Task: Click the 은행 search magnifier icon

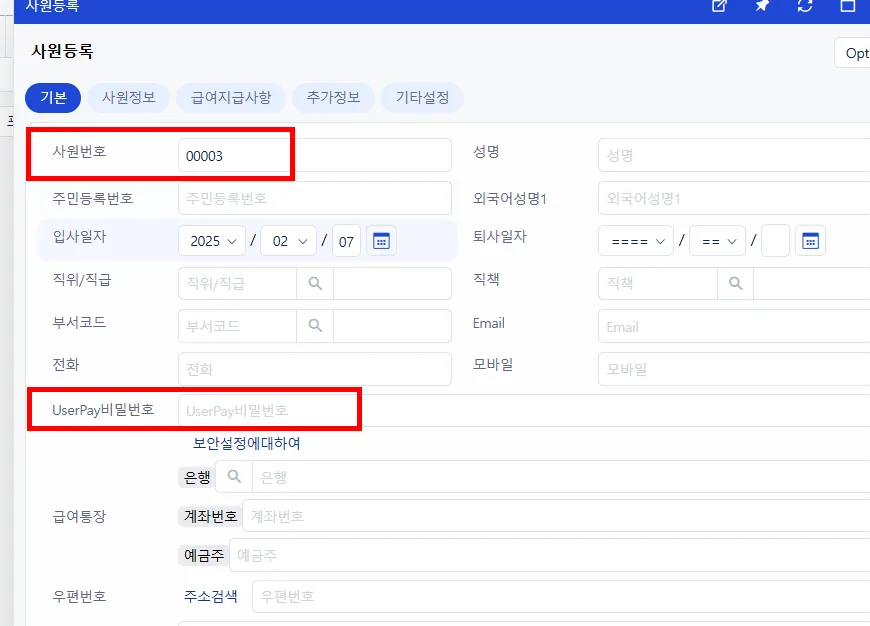Action: (234, 477)
